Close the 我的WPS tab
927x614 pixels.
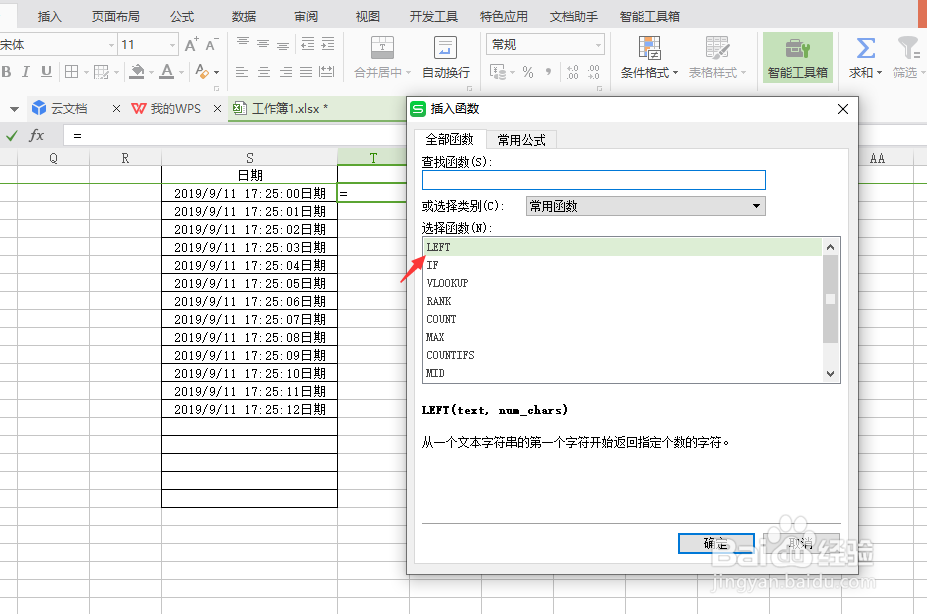tap(218, 109)
